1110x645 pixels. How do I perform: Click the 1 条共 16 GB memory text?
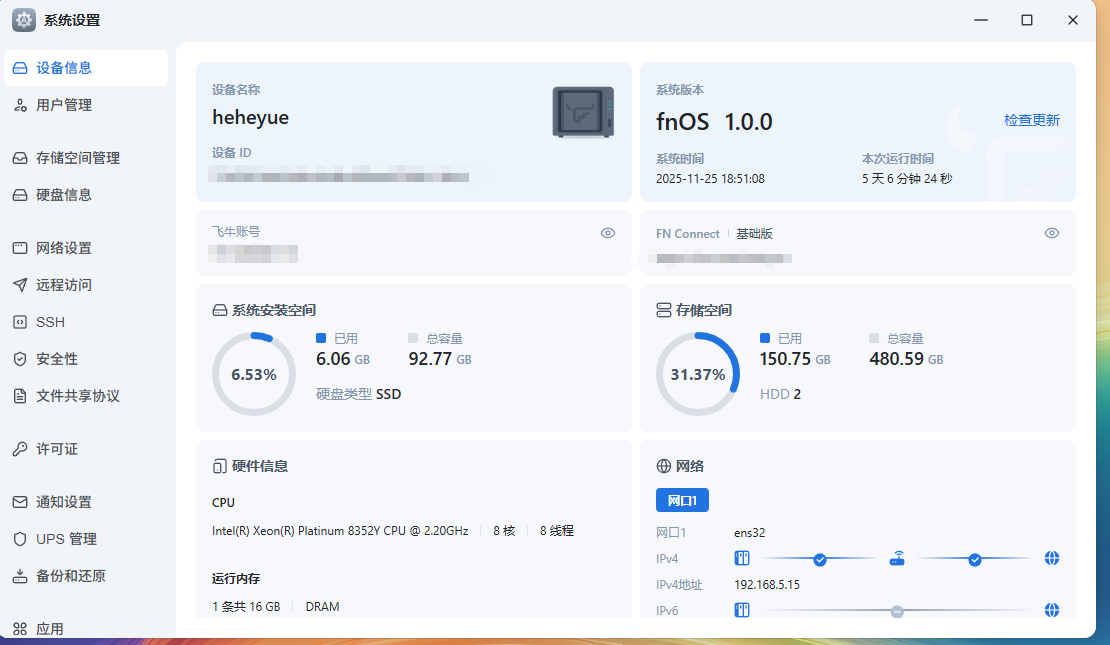coord(246,607)
